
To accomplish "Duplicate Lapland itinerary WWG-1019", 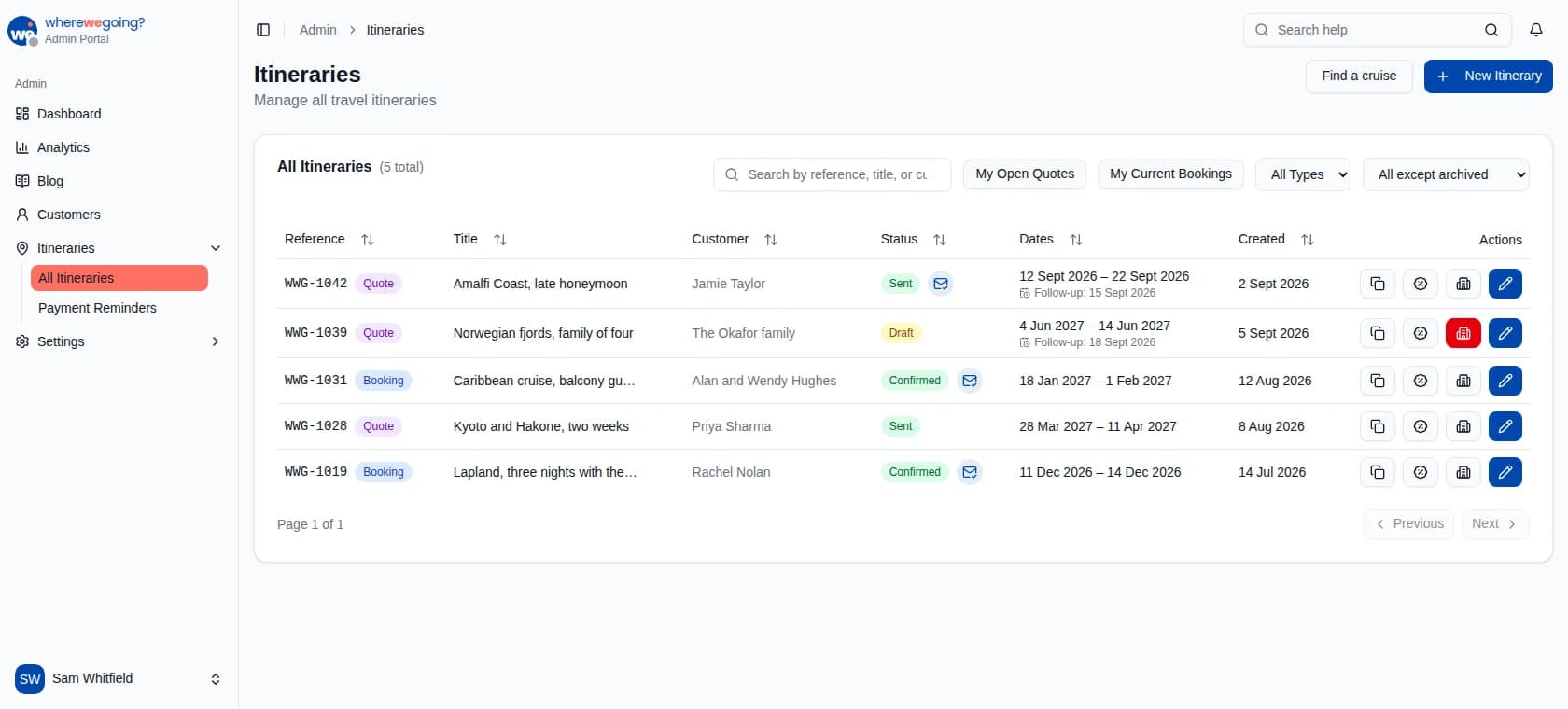I will pos(1378,472).
